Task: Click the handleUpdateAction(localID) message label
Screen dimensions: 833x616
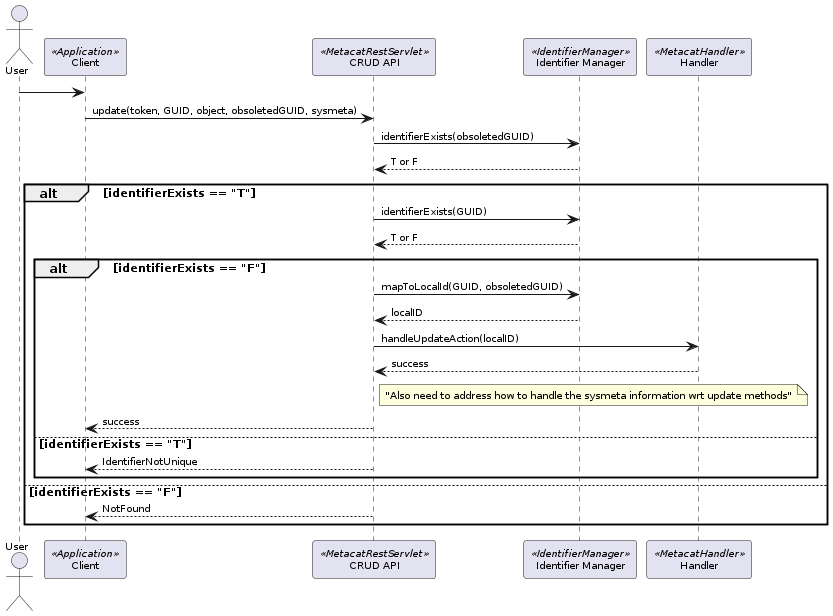Action: [450, 338]
